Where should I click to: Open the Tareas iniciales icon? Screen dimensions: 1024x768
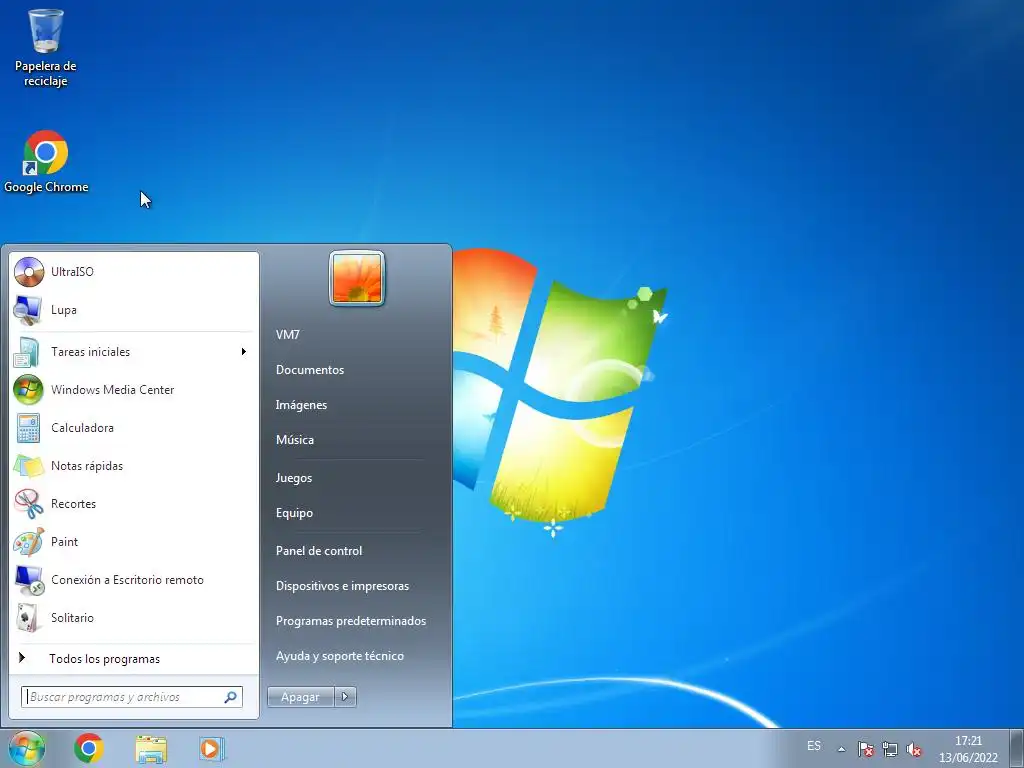click(28, 352)
